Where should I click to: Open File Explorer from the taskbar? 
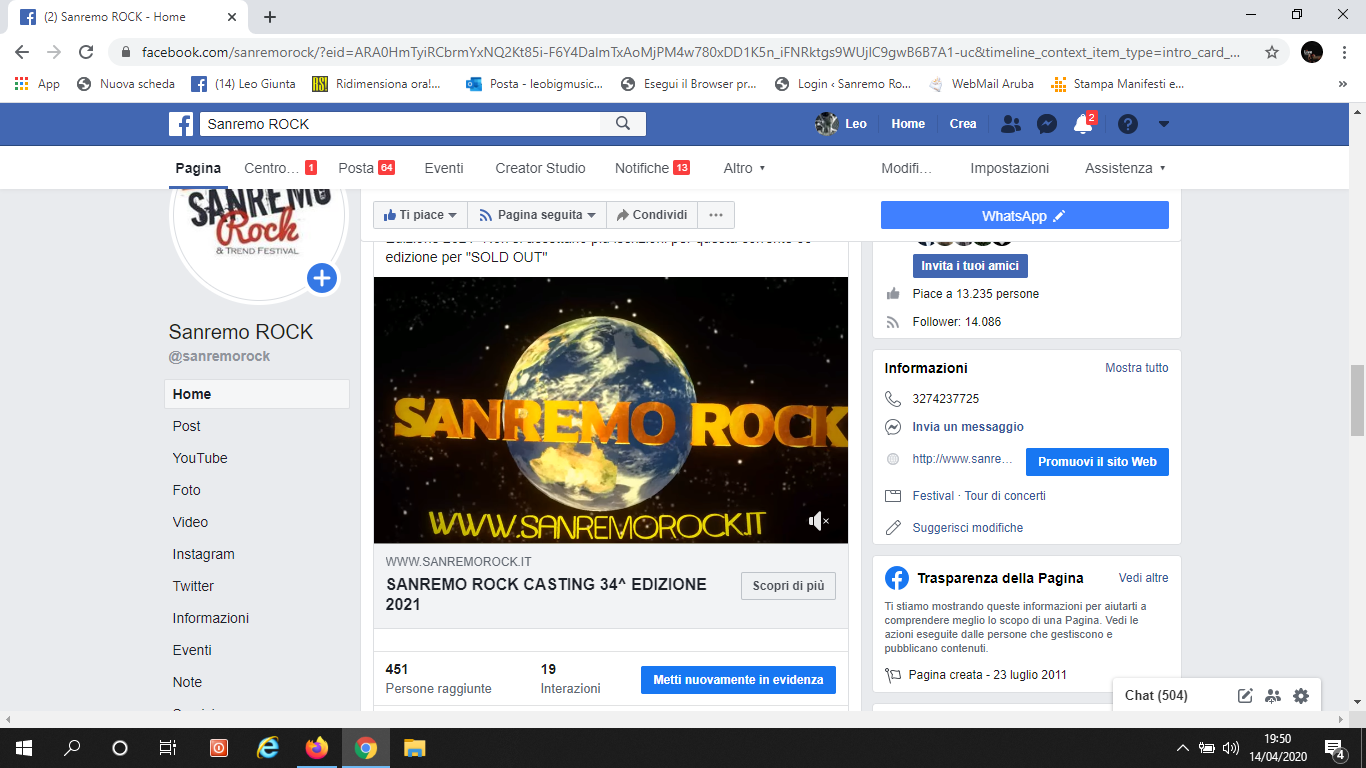click(x=414, y=748)
